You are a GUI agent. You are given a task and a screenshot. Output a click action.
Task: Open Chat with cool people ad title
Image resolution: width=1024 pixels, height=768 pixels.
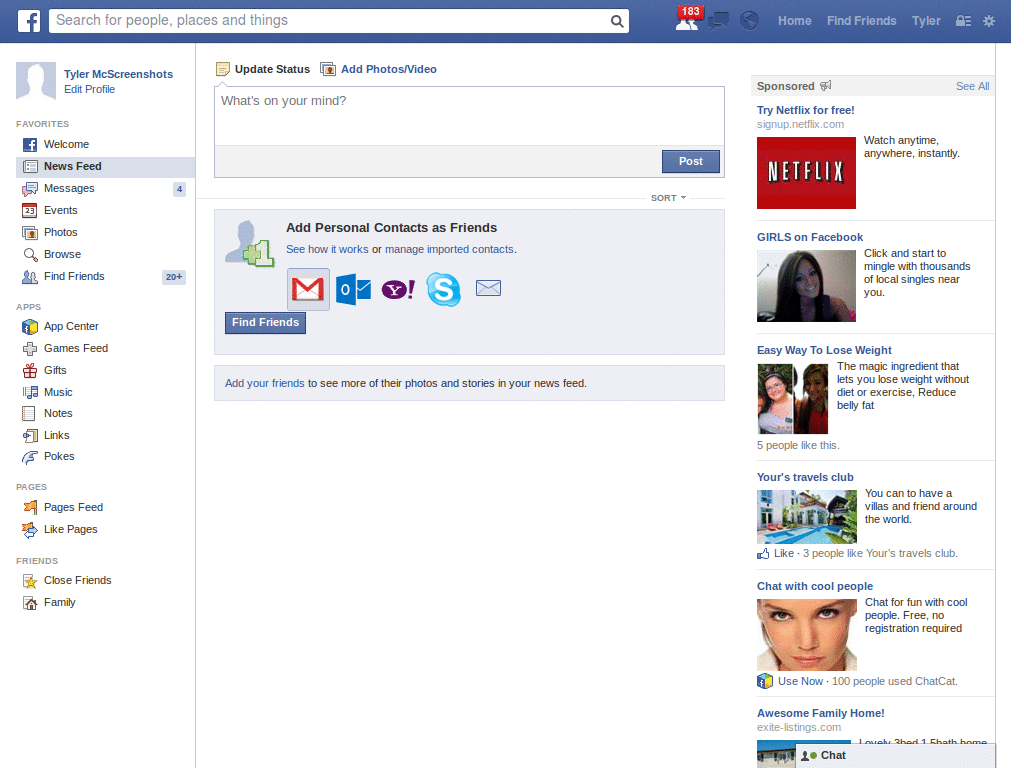814,586
